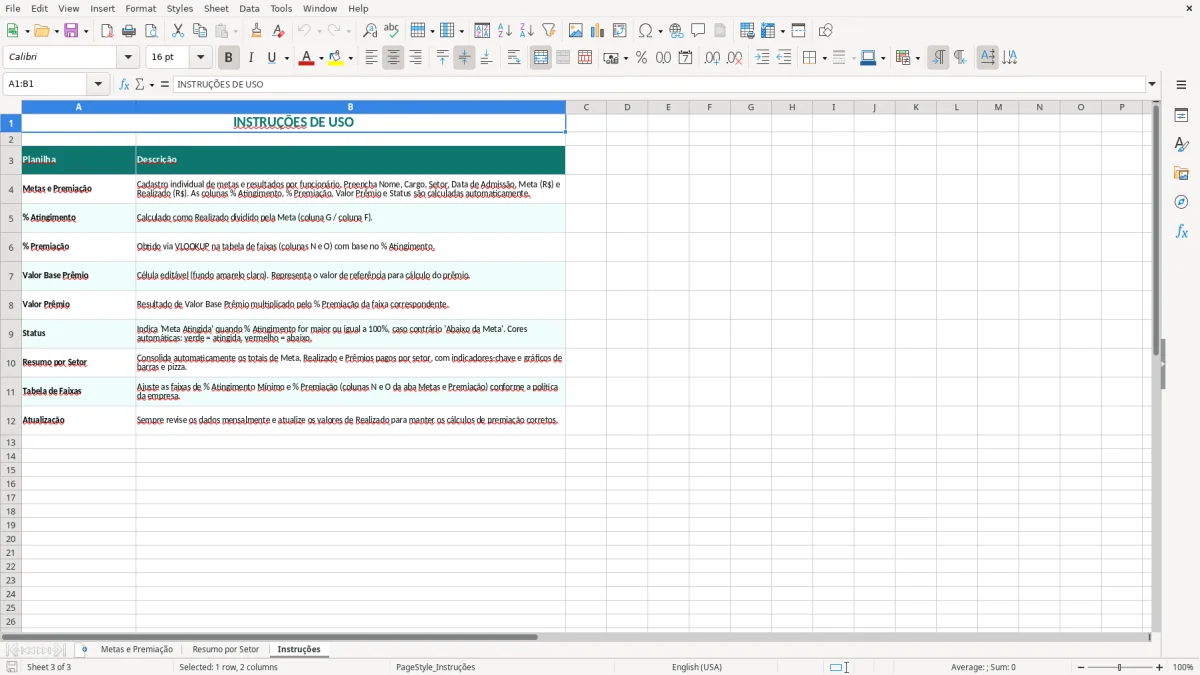This screenshot has height=675, width=1200.
Task: Adjust the zoom slider in status bar
Action: click(1120, 667)
